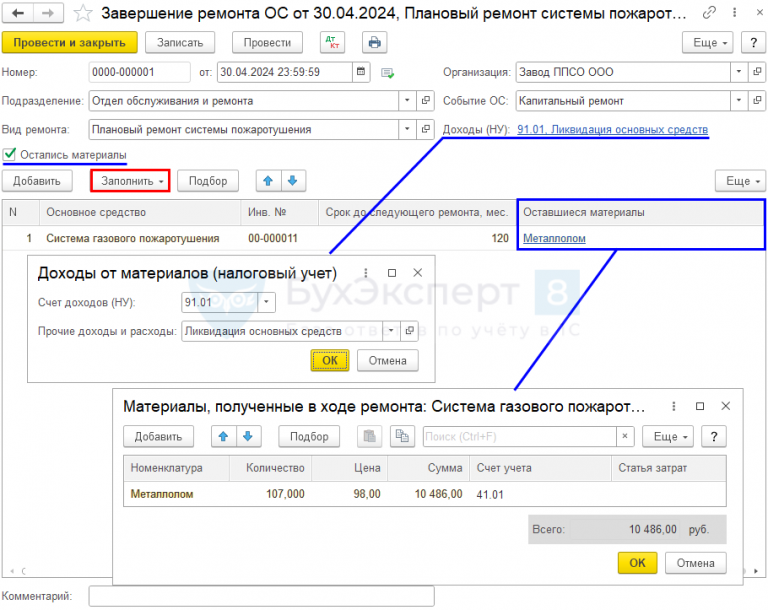Move materials row down in Материалы dialog
Screen dimensions: 768x610
248,437
